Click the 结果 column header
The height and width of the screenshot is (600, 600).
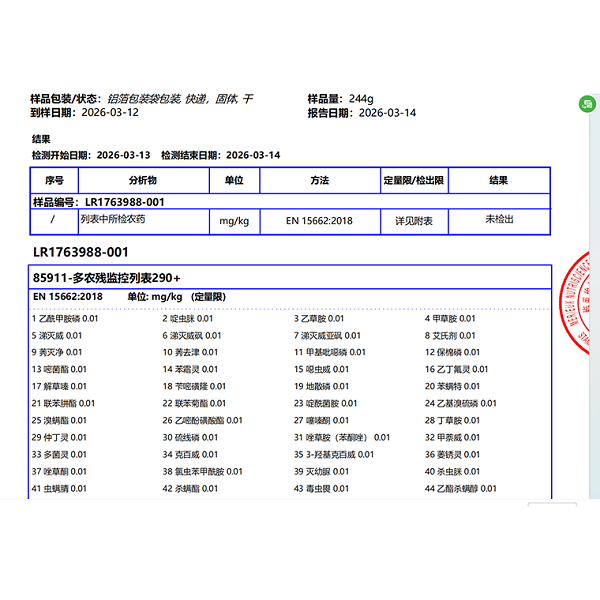click(x=498, y=181)
